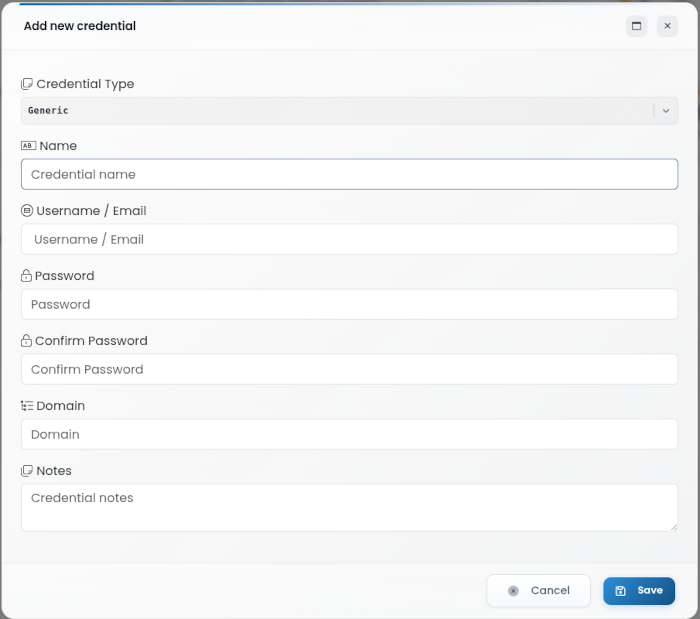Maximize the Add new credential dialog

click(636, 26)
